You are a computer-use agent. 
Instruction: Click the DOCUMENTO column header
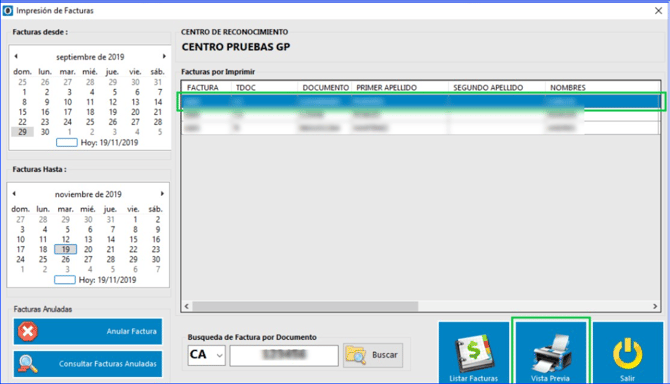coord(325,88)
